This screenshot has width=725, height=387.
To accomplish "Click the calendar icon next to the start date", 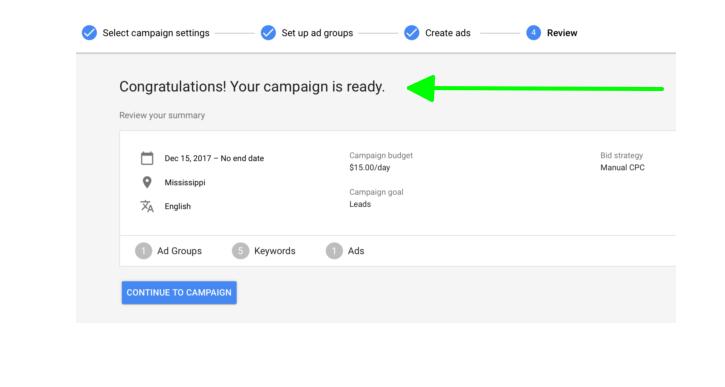I will (x=147, y=158).
